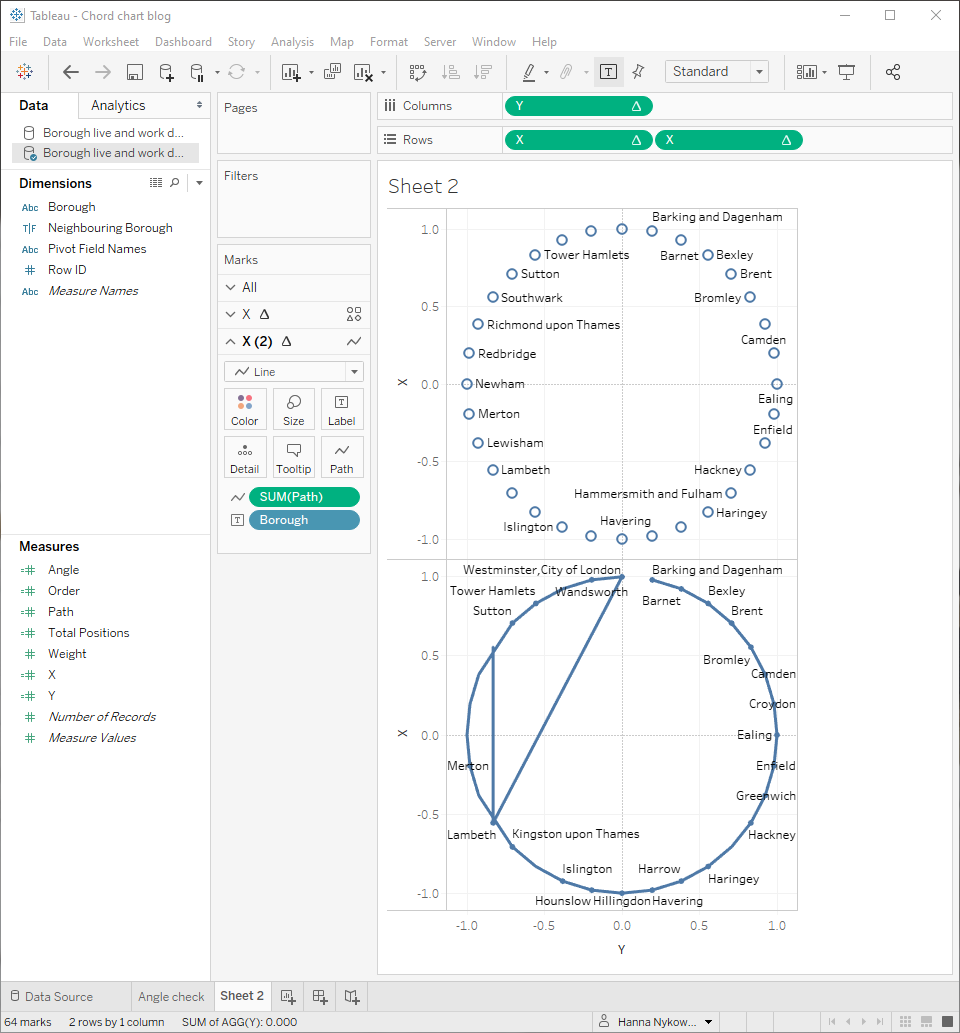
Task: Click the Fix Axes pin icon
Action: (638, 72)
